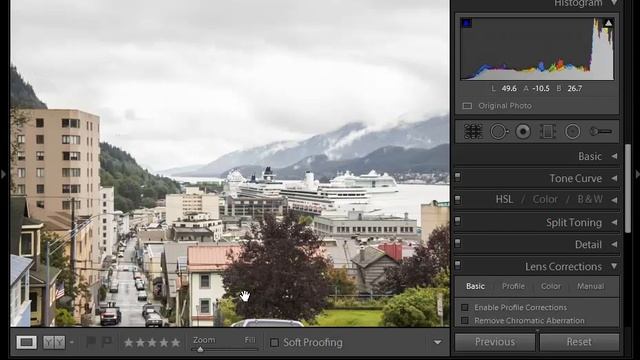Viewport: 640px width, 360px height.
Task: Click the A value -10.5
Action: (541, 89)
